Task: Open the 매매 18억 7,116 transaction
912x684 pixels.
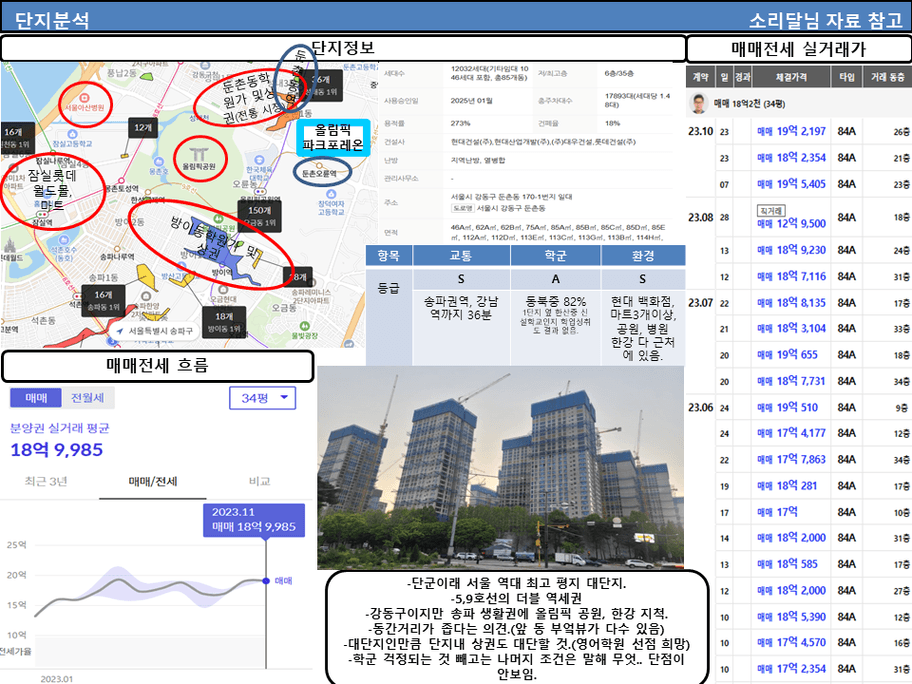Action: click(791, 276)
